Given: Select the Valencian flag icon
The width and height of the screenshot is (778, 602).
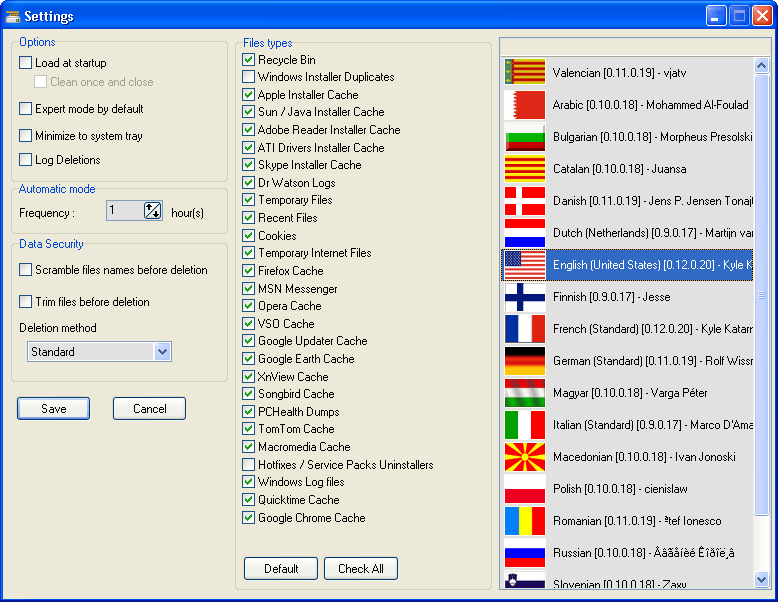Looking at the screenshot, I should tap(524, 72).
